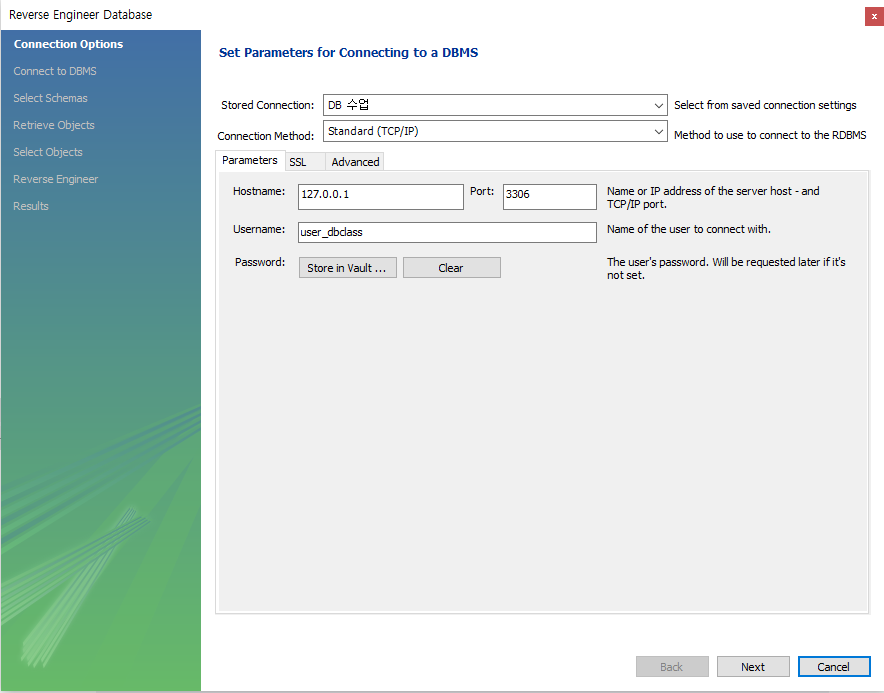Select the Select Objects step
The width and height of the screenshot is (884, 693).
[48, 152]
